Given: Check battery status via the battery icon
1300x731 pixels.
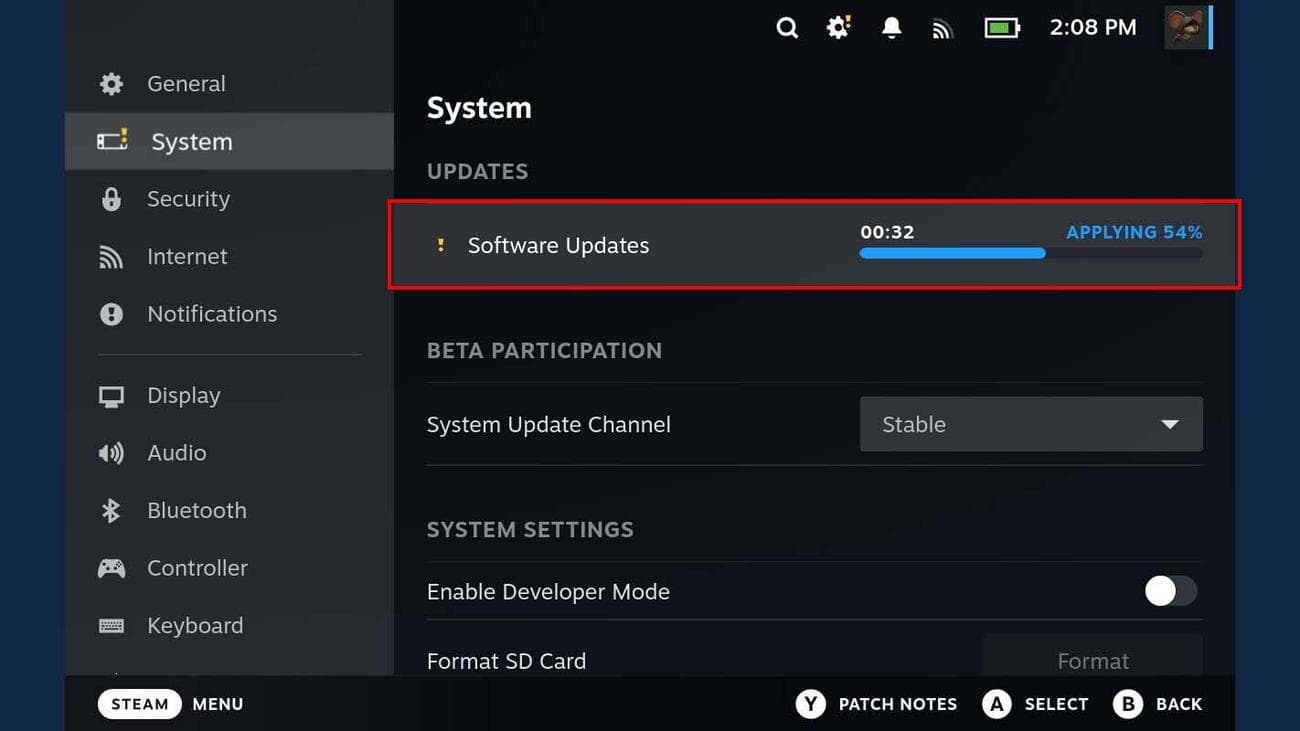Looking at the screenshot, I should click(1001, 28).
